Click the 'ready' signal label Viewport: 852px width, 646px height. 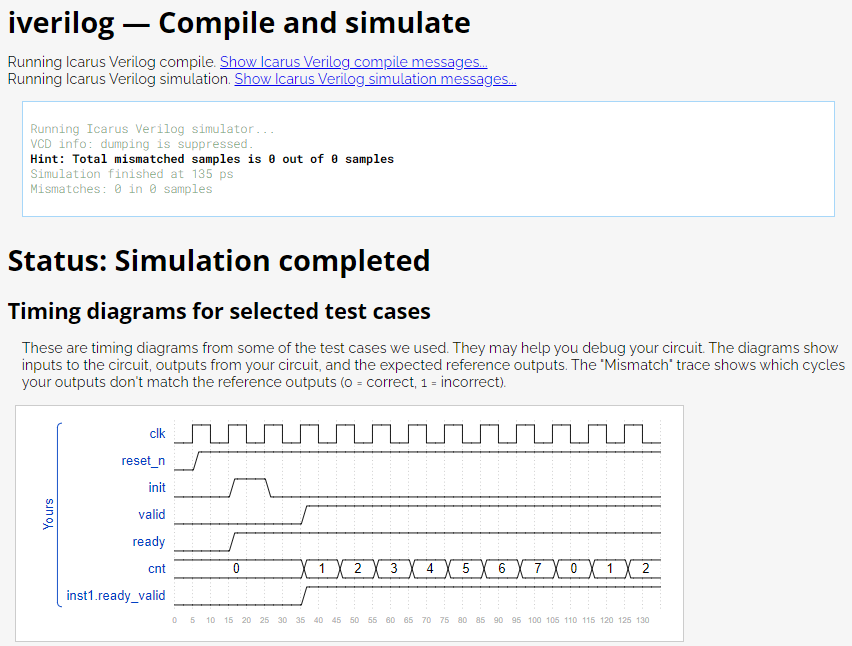pyautogui.click(x=148, y=542)
